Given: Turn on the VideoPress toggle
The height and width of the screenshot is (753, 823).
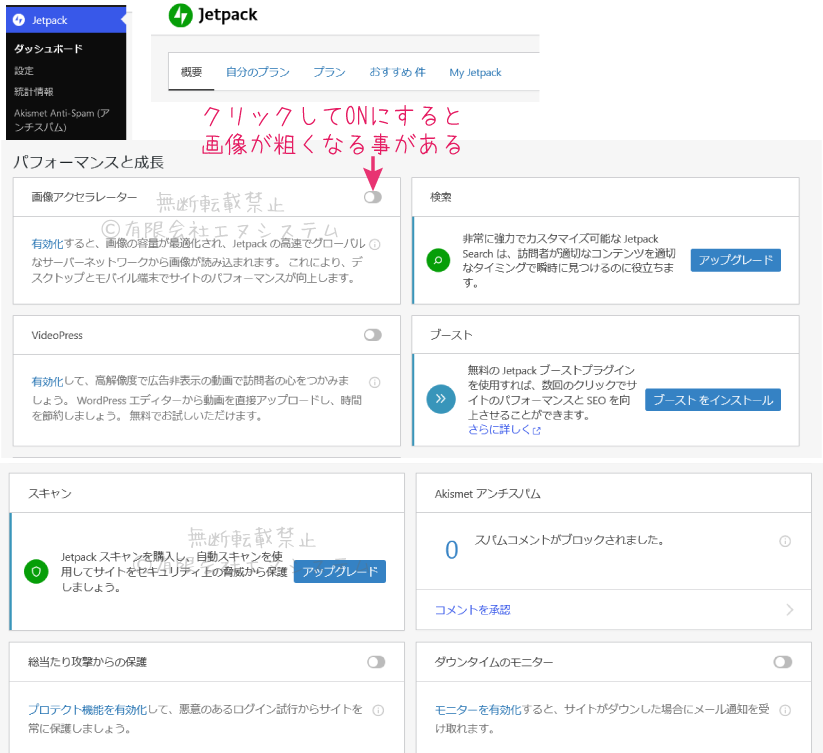Looking at the screenshot, I should pyautogui.click(x=373, y=335).
